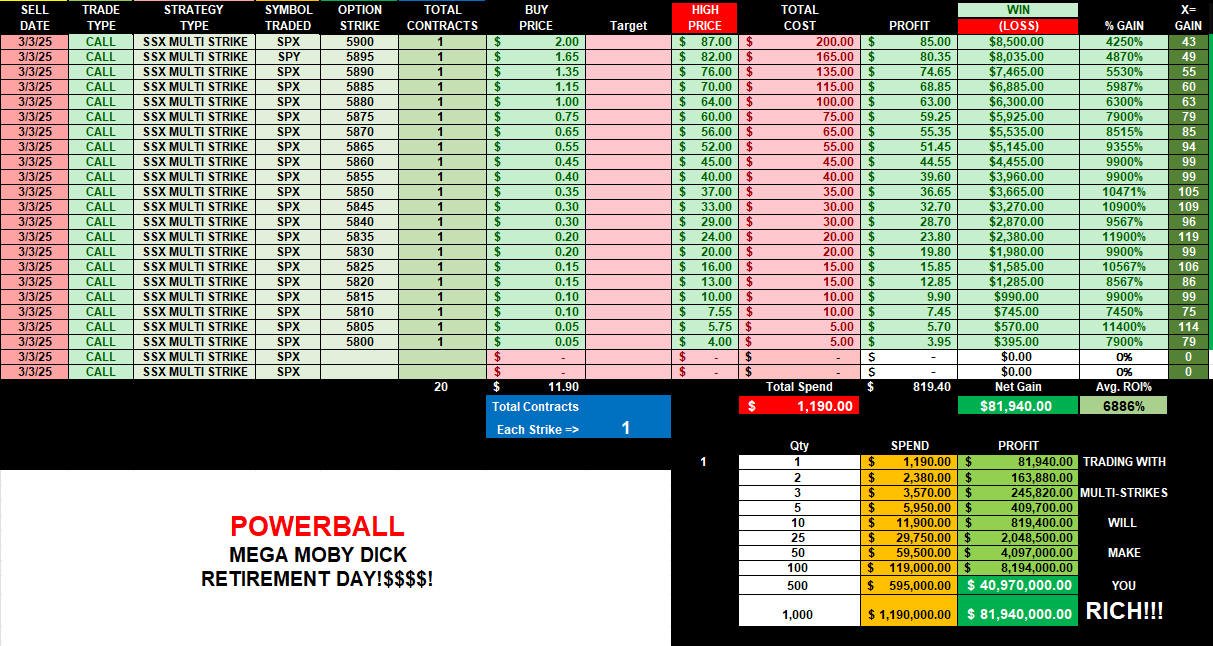
Task: Click the POWERBALL red heading text
Action: point(317,526)
